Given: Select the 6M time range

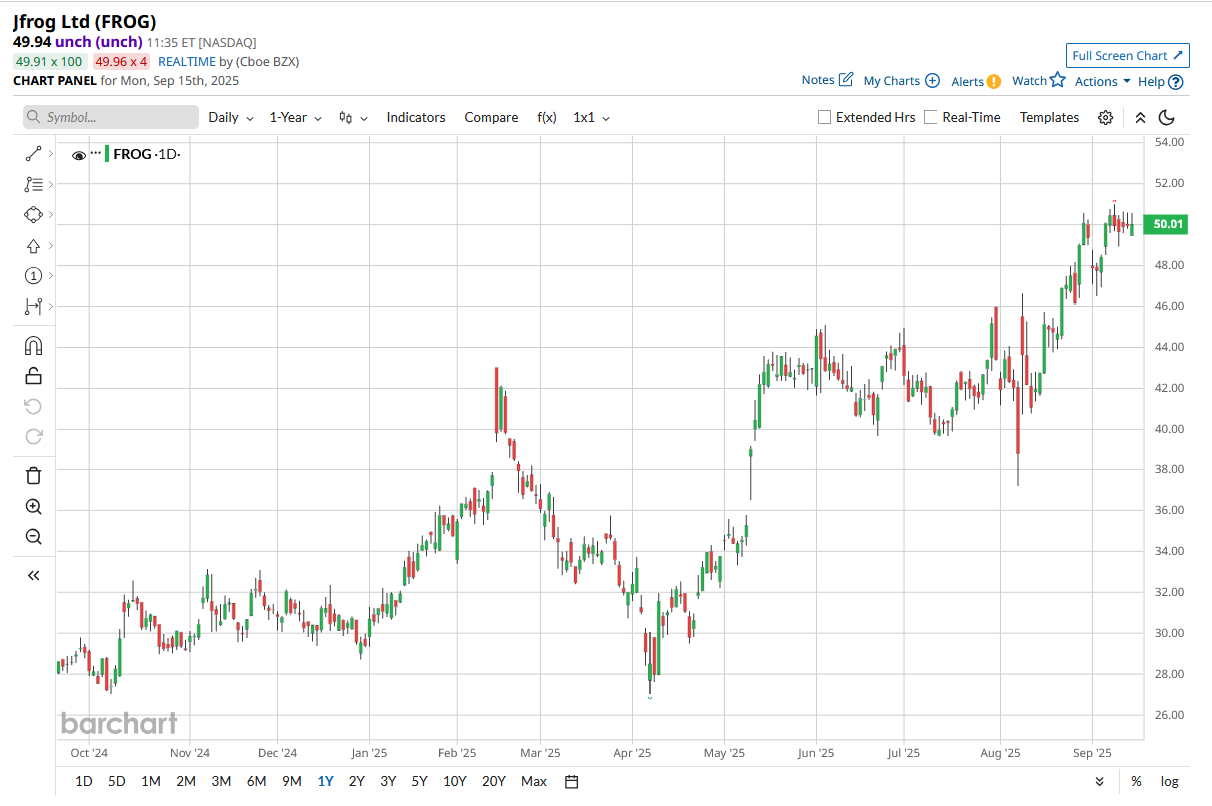Looking at the screenshot, I should pyautogui.click(x=256, y=781).
